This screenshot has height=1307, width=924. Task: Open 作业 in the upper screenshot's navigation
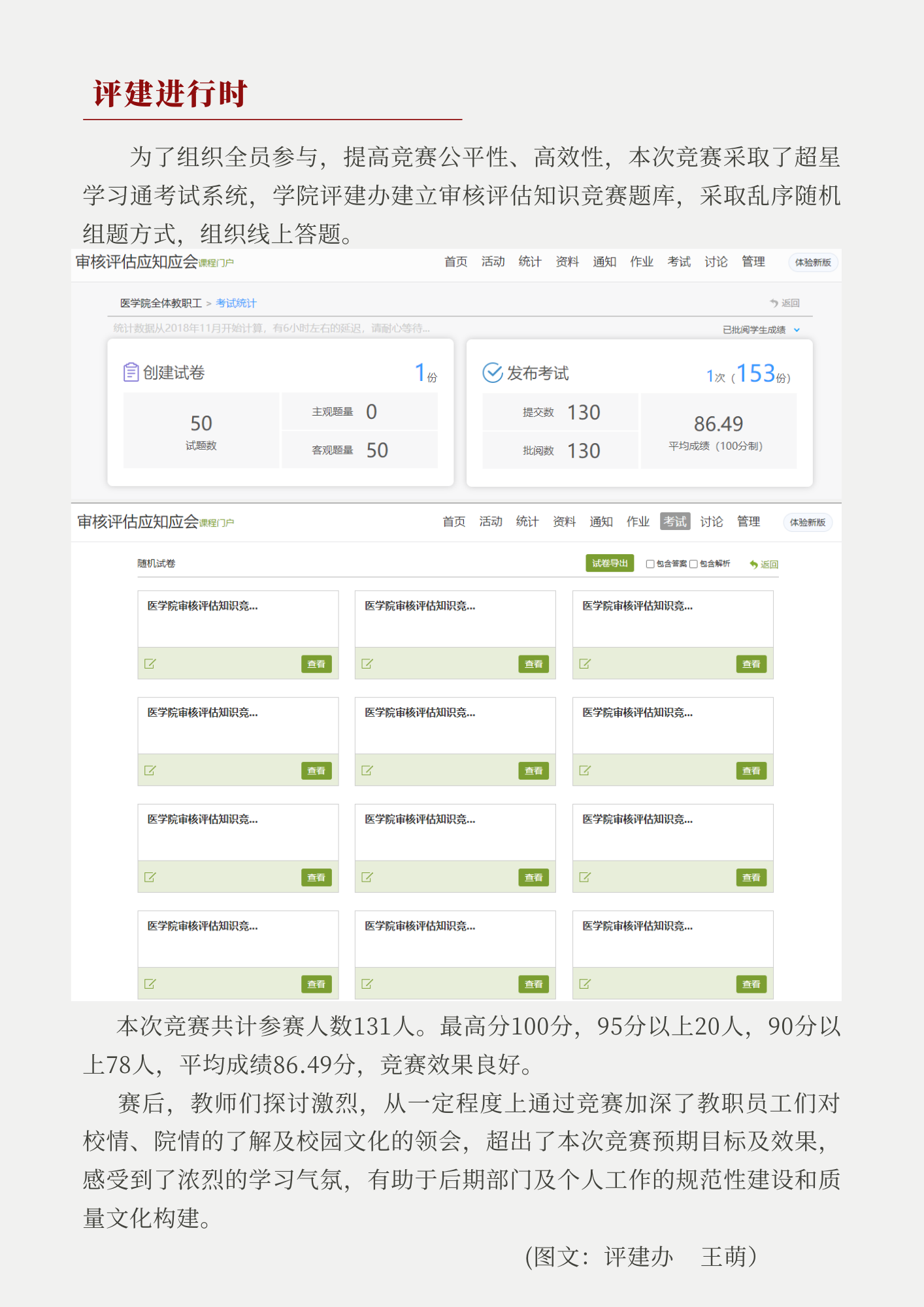(x=642, y=262)
